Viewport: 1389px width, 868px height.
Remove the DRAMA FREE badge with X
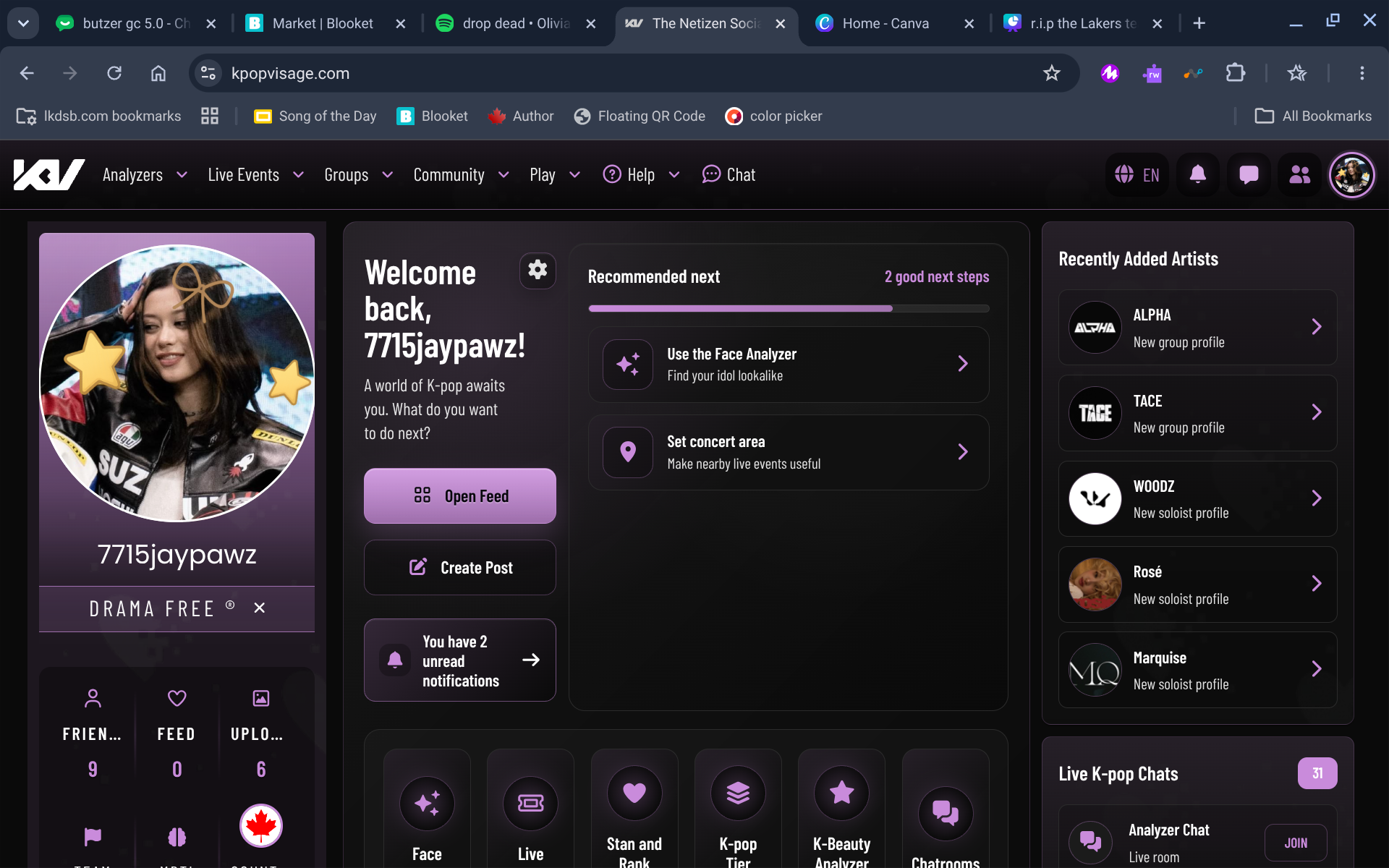(260, 608)
